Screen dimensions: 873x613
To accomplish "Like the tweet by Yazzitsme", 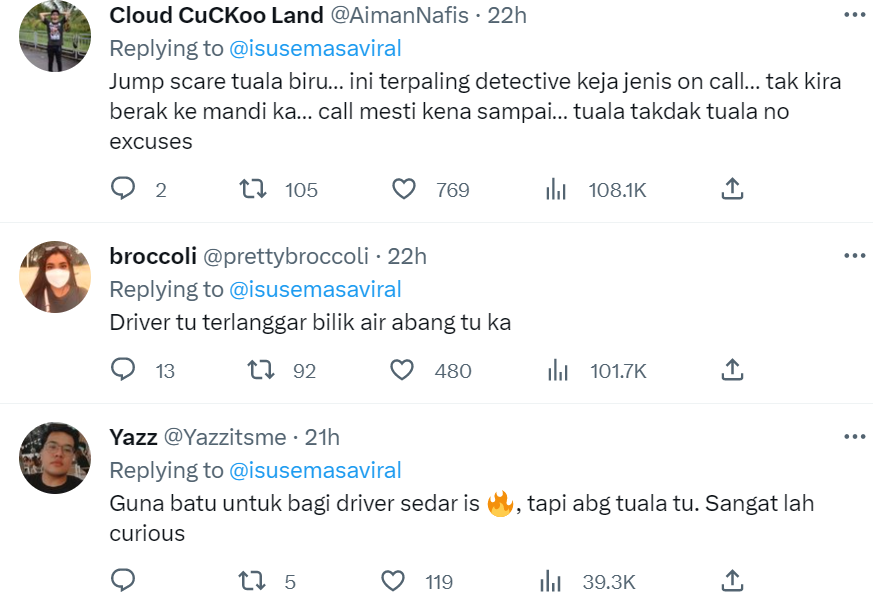I will pyautogui.click(x=394, y=580).
